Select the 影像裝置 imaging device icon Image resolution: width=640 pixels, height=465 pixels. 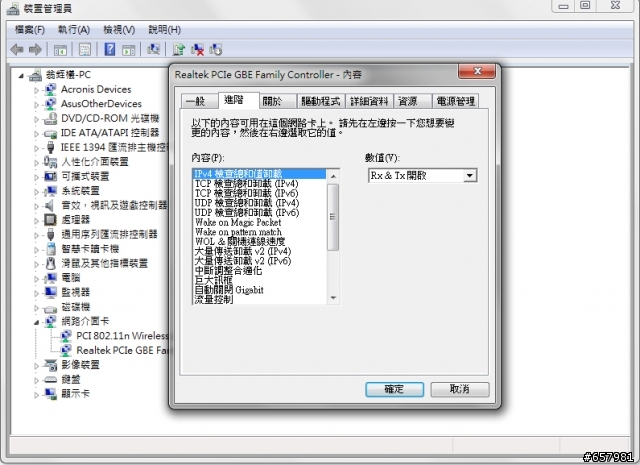click(50, 365)
